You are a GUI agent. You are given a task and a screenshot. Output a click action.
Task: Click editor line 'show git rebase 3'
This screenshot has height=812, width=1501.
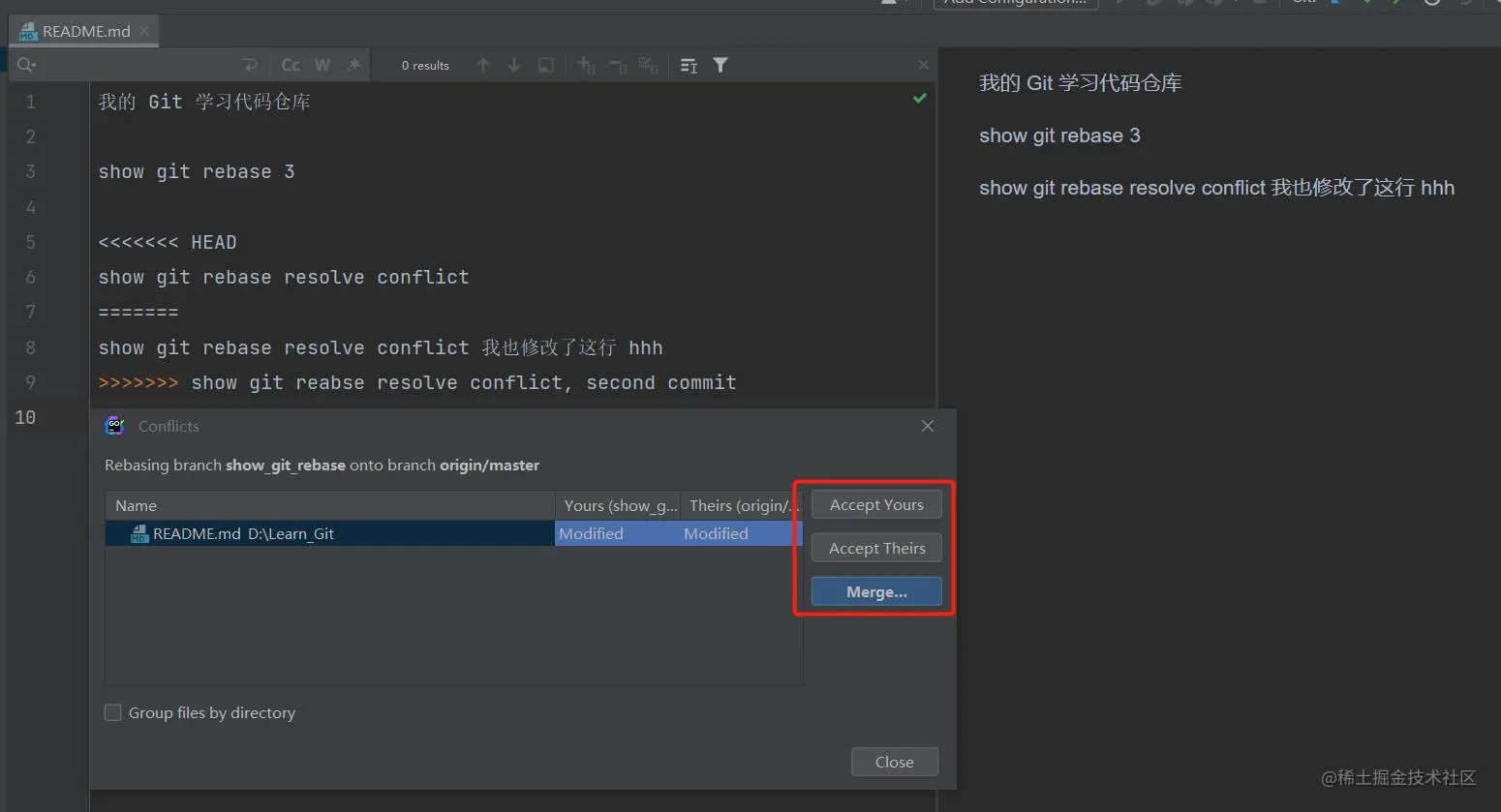coord(197,171)
